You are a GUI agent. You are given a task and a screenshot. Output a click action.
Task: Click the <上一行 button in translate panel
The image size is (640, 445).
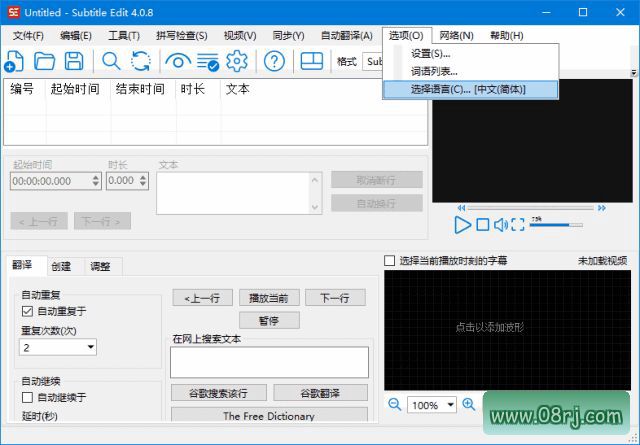(x=202, y=298)
